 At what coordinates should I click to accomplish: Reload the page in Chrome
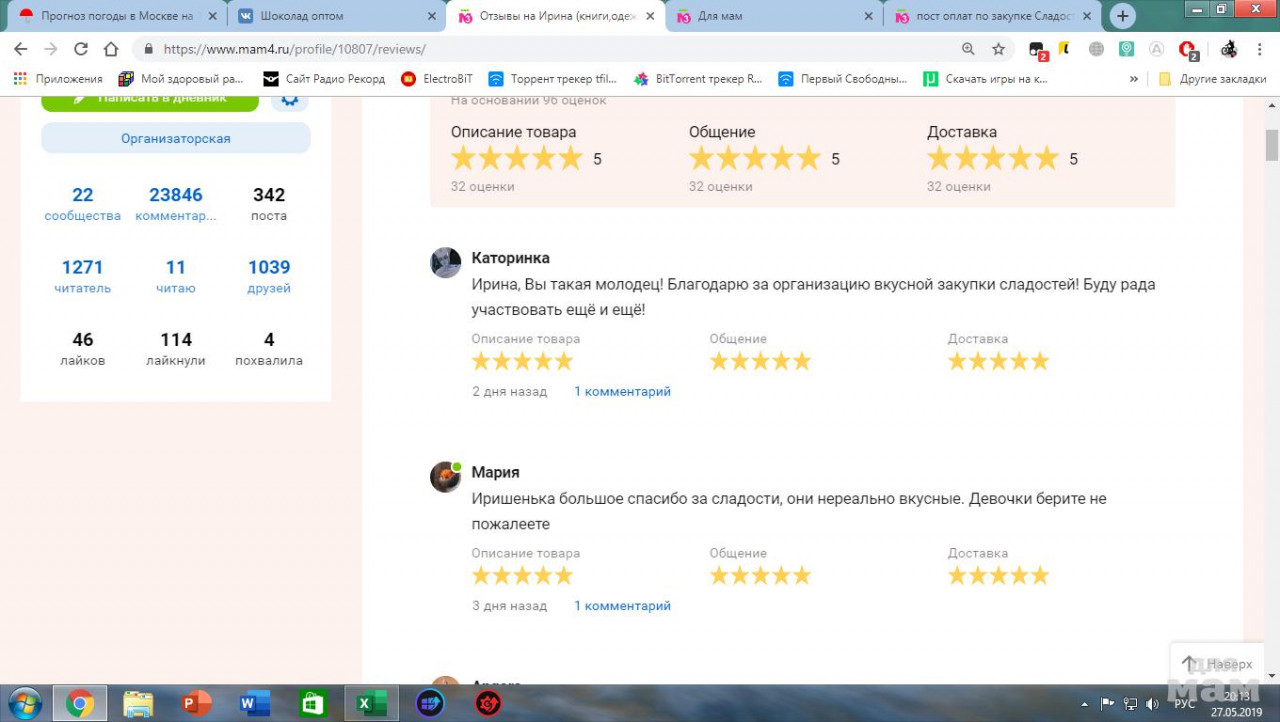pyautogui.click(x=81, y=49)
